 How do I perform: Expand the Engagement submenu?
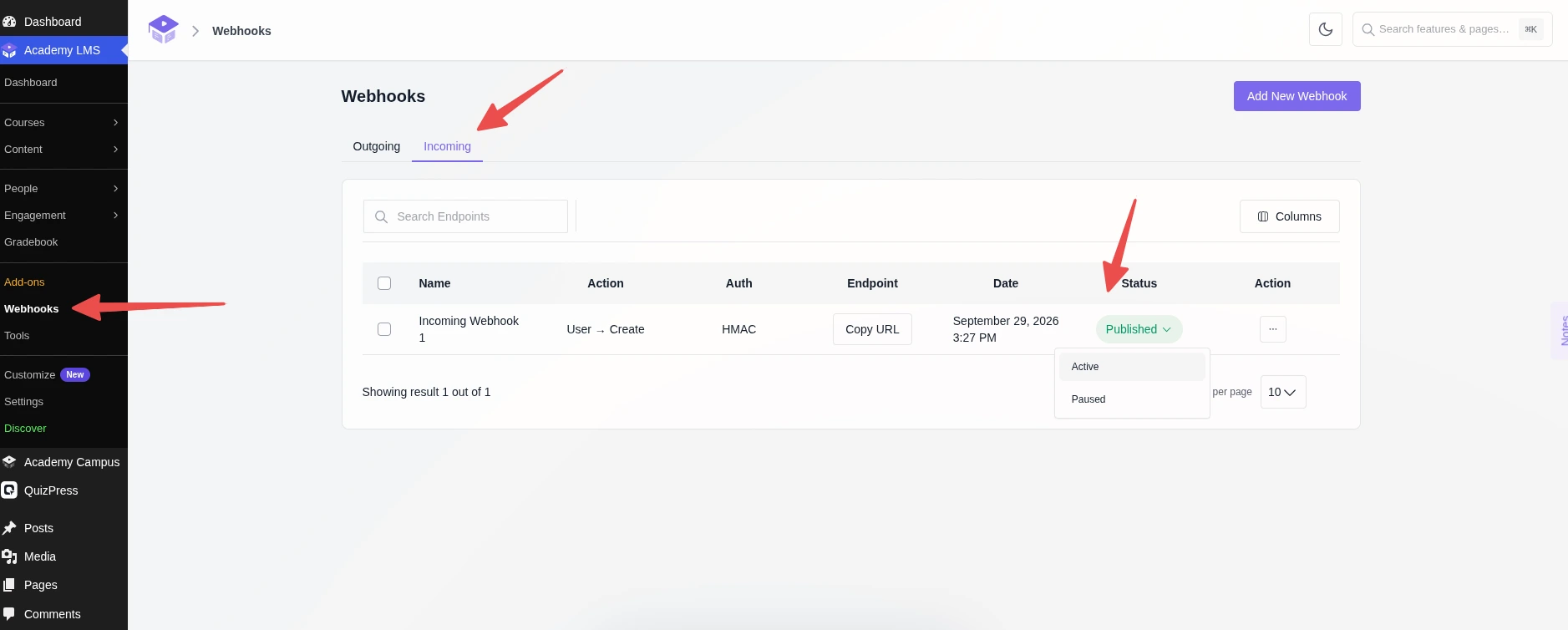click(115, 216)
